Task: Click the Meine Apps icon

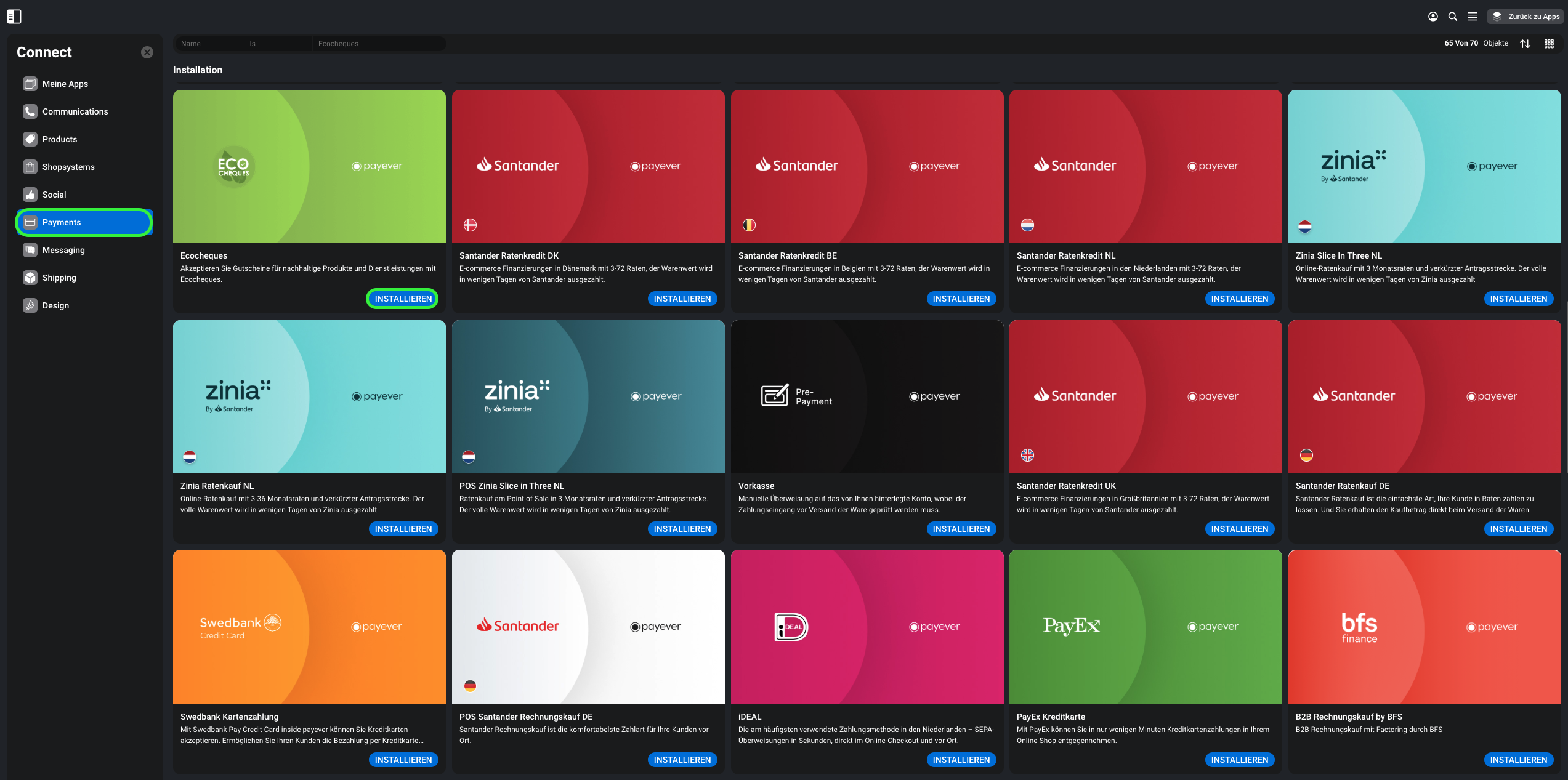Action: [30, 84]
